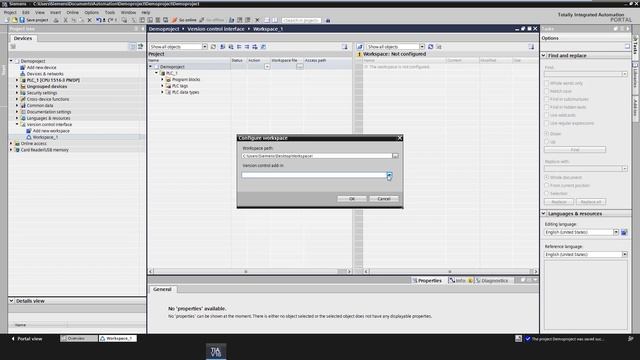Toggle Find in substructures checkbox
This screenshot has height=360, width=640.
pos(547,99)
